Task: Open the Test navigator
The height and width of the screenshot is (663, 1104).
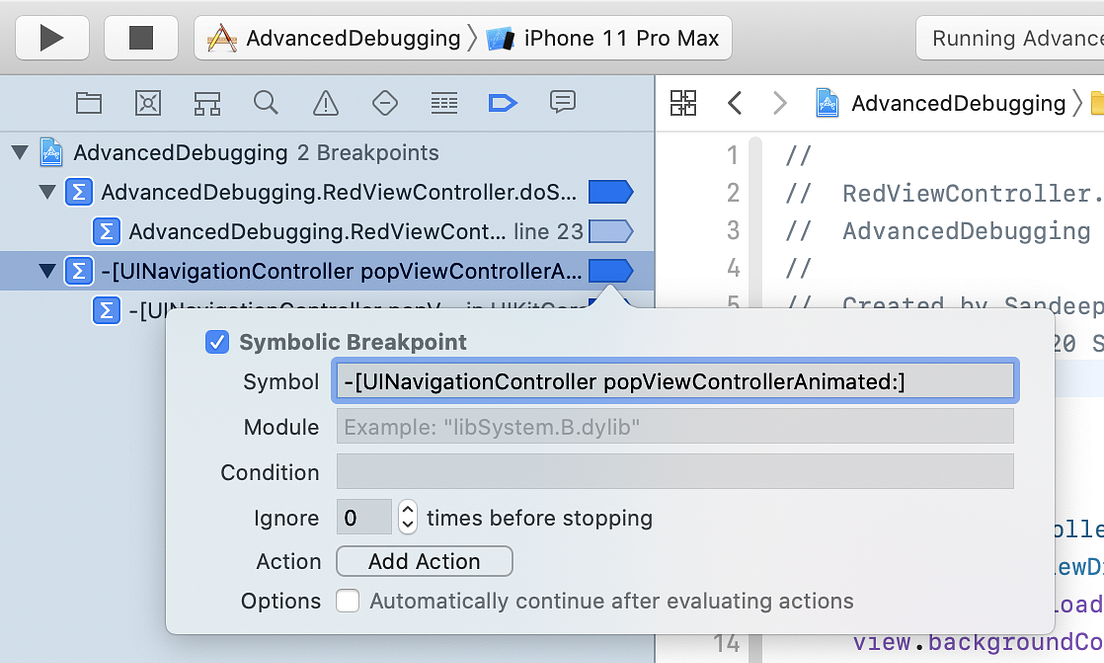Action: coord(384,102)
